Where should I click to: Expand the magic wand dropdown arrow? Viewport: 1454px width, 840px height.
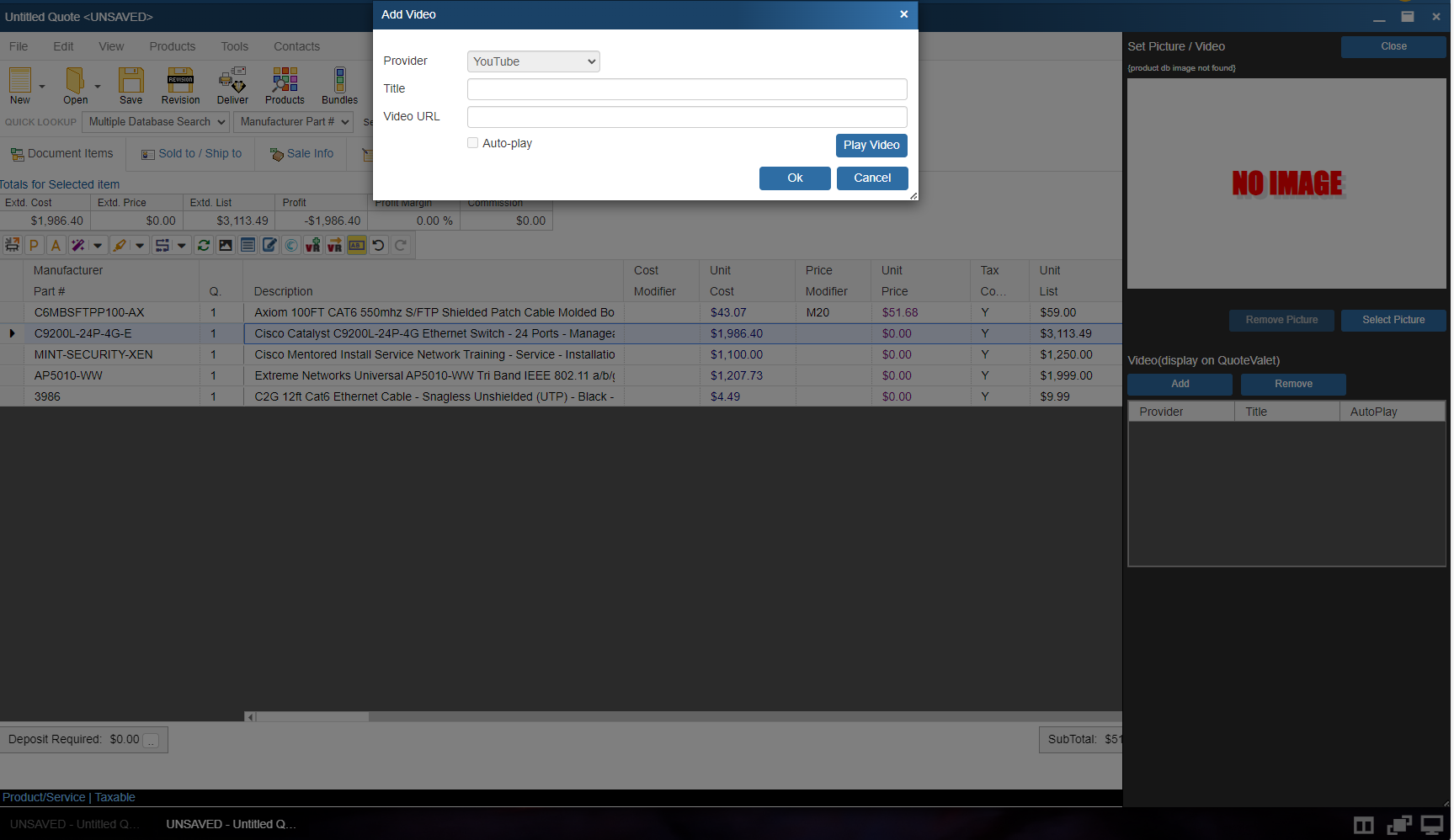click(98, 245)
